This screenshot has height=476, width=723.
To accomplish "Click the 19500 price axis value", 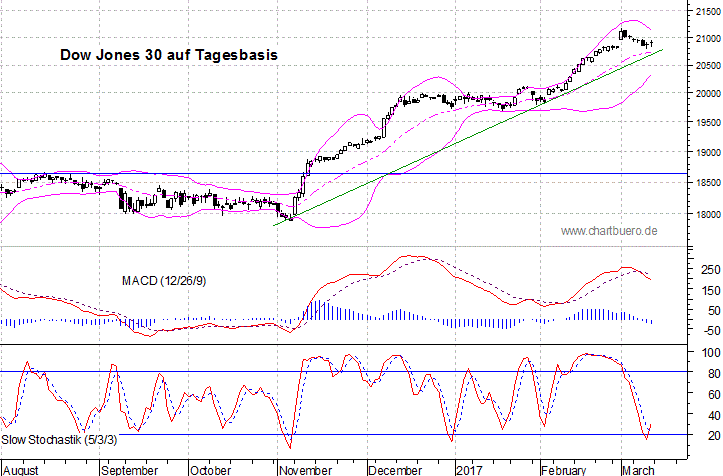I will [708, 122].
